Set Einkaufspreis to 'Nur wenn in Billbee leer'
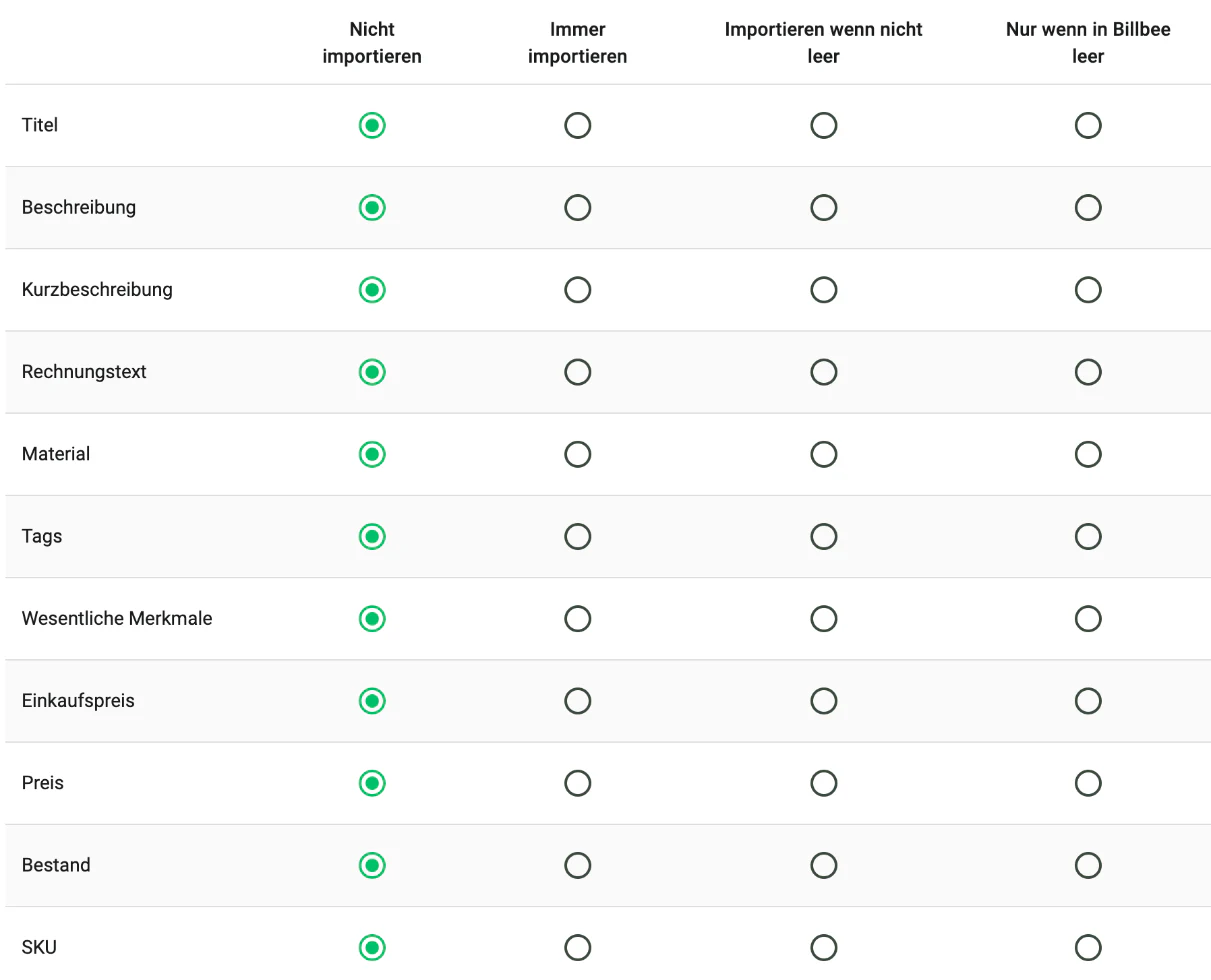The height and width of the screenshot is (980, 1211). [x=1088, y=701]
